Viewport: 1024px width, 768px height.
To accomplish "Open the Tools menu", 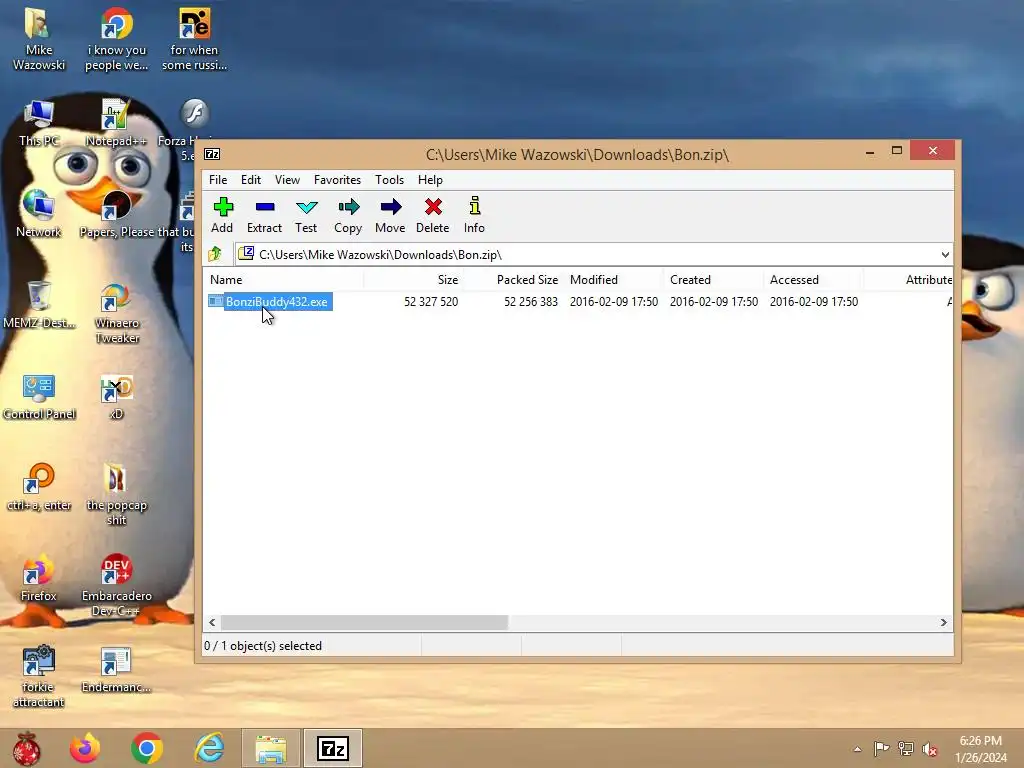I will click(389, 180).
